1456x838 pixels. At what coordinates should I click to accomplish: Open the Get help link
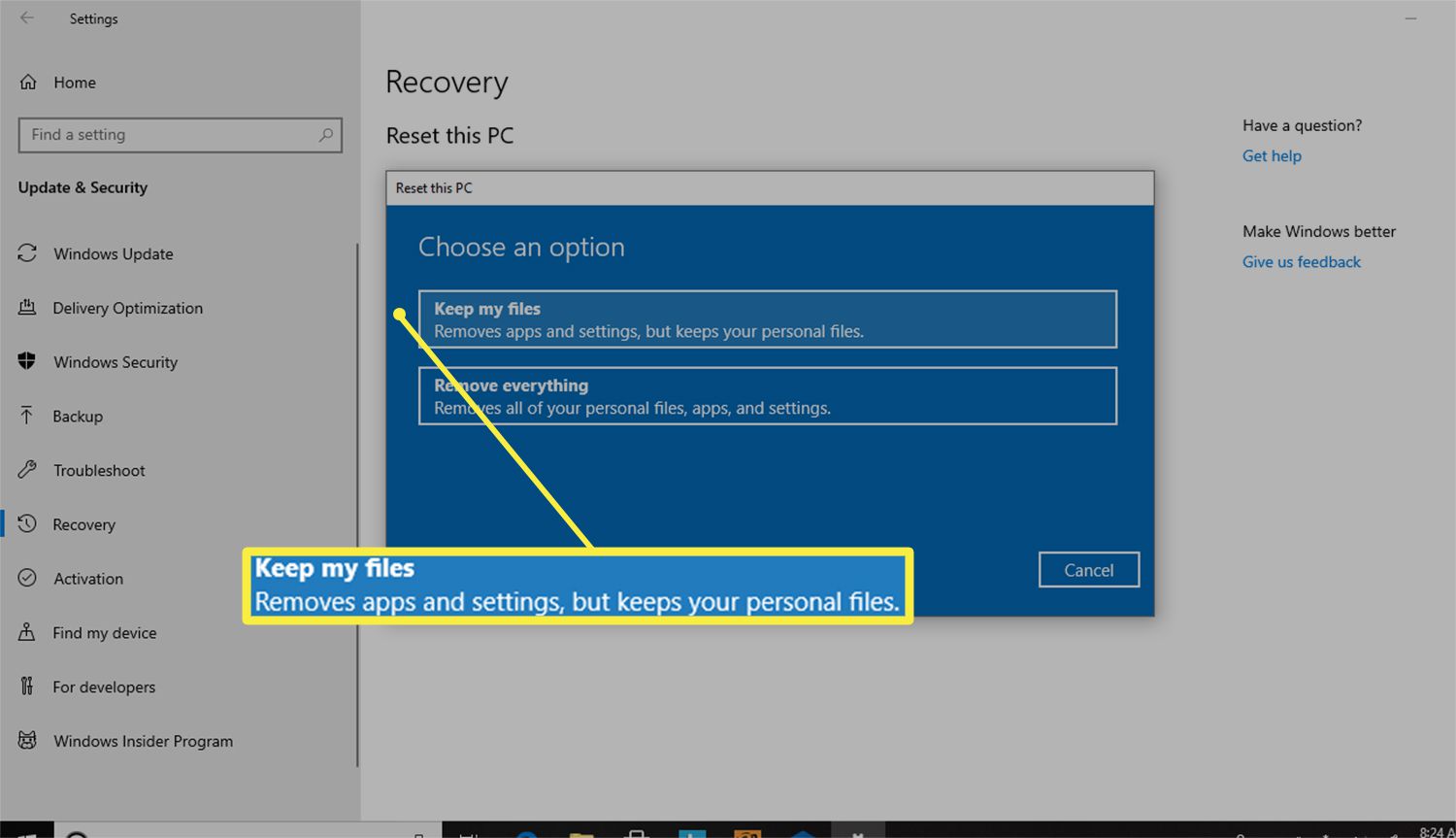click(x=1272, y=156)
